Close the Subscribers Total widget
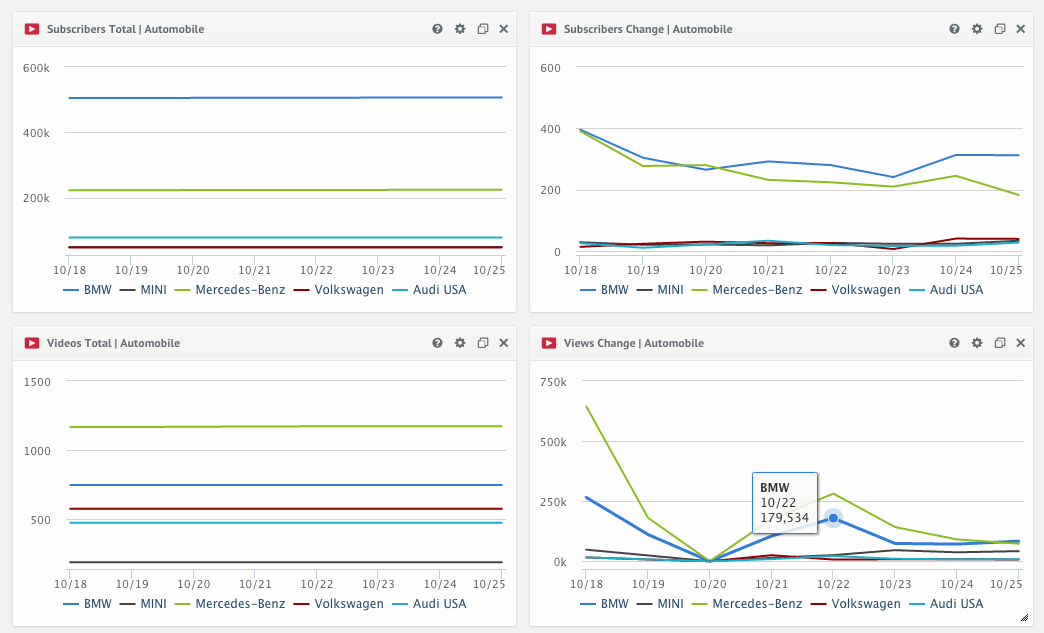This screenshot has width=1044, height=633. click(504, 29)
